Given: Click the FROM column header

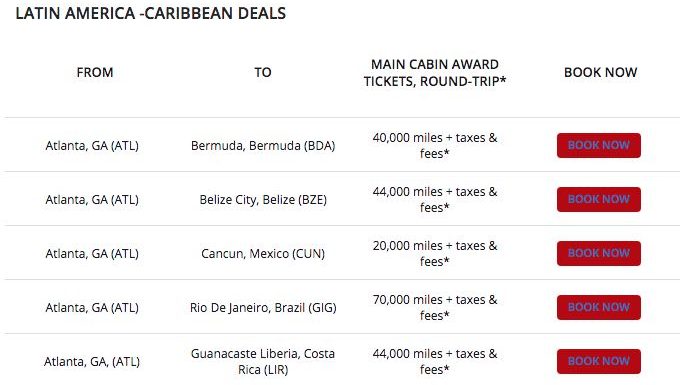Looking at the screenshot, I should click(95, 72).
